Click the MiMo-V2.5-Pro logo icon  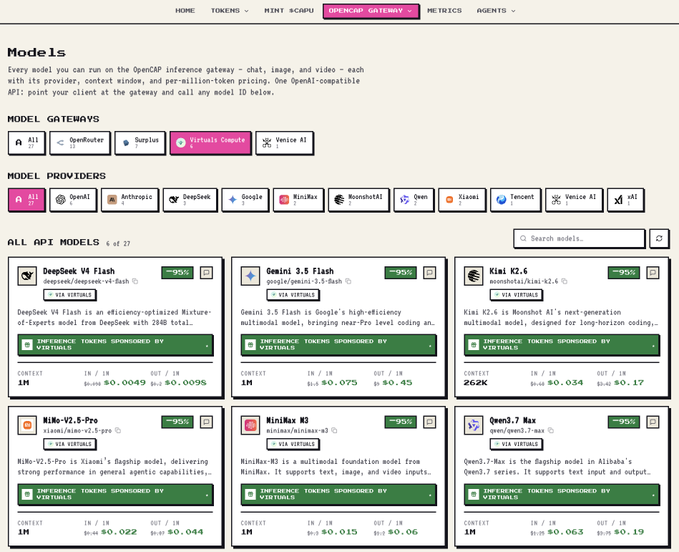pos(27,425)
